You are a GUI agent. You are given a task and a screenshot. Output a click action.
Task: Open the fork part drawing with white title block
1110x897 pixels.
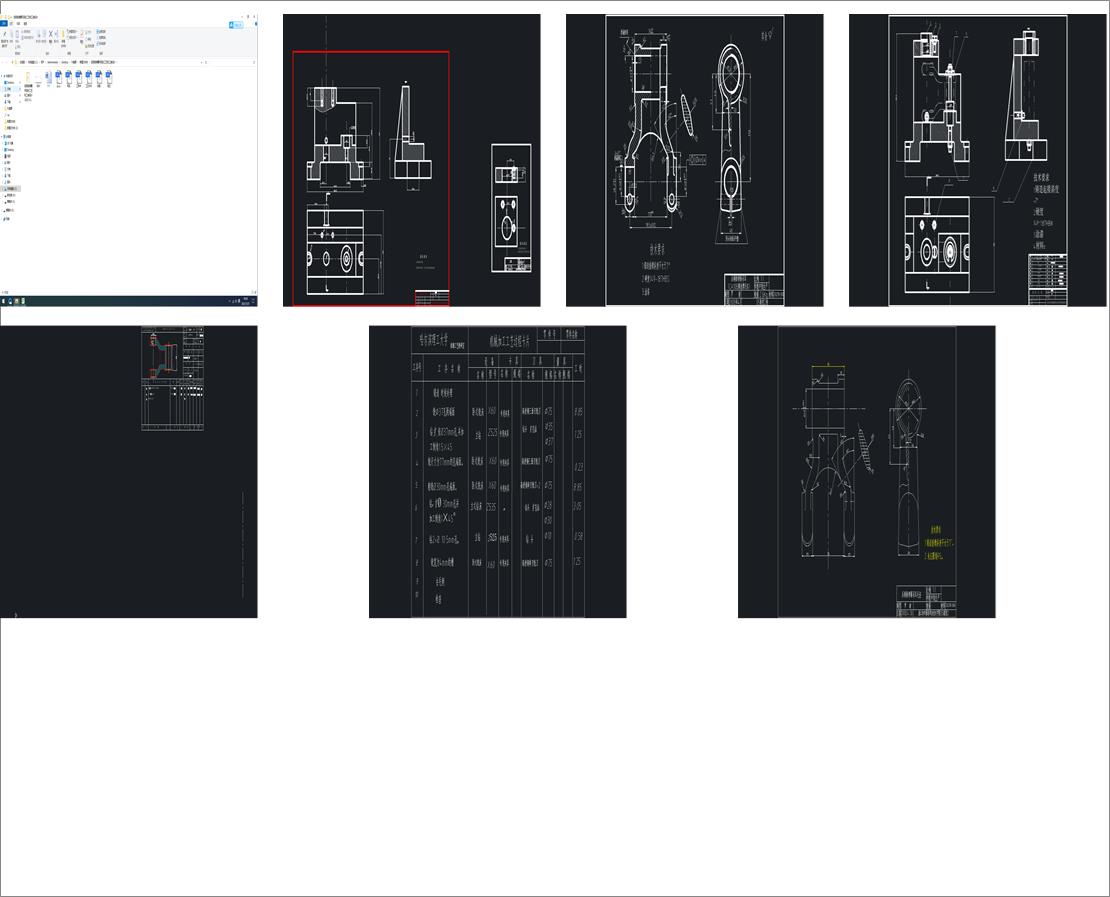694,160
